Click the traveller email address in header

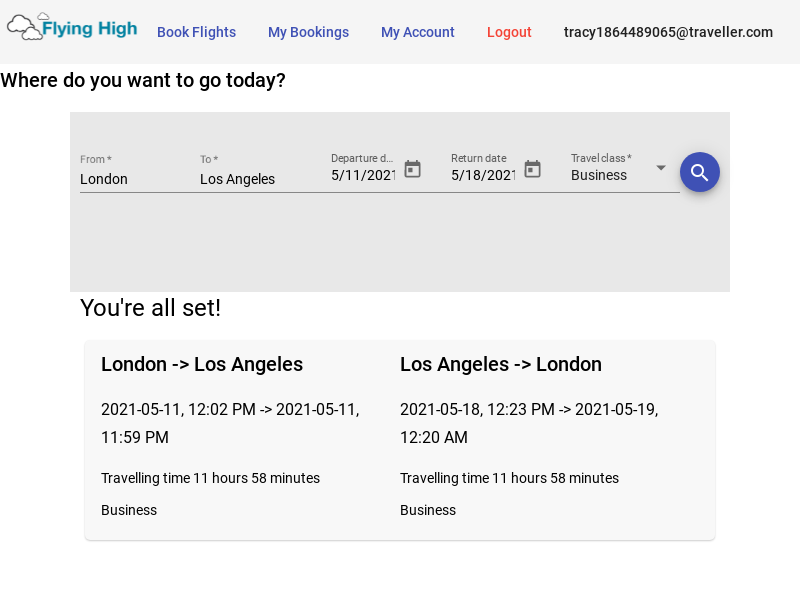(x=668, y=32)
